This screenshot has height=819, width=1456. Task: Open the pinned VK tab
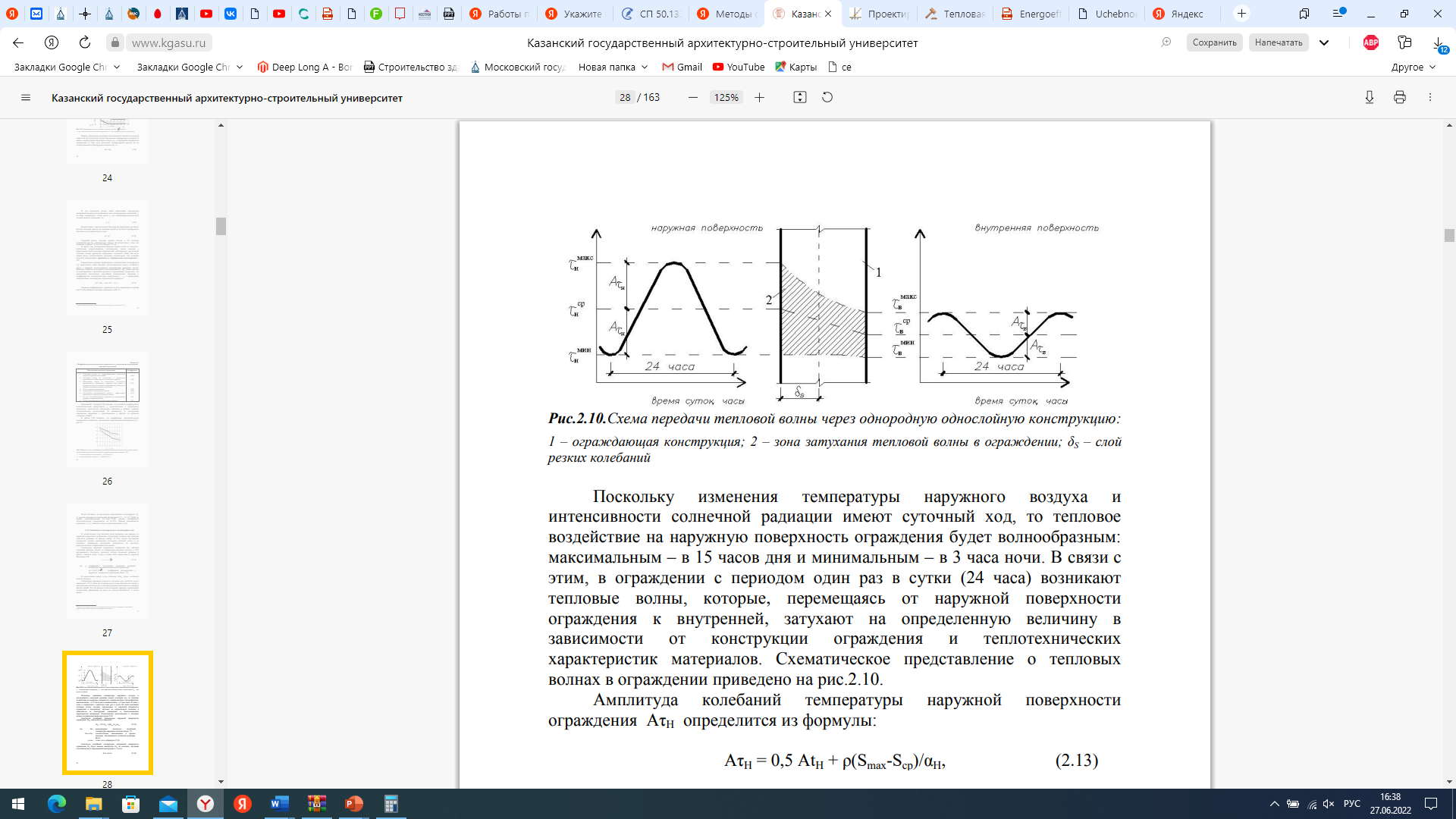point(231,14)
